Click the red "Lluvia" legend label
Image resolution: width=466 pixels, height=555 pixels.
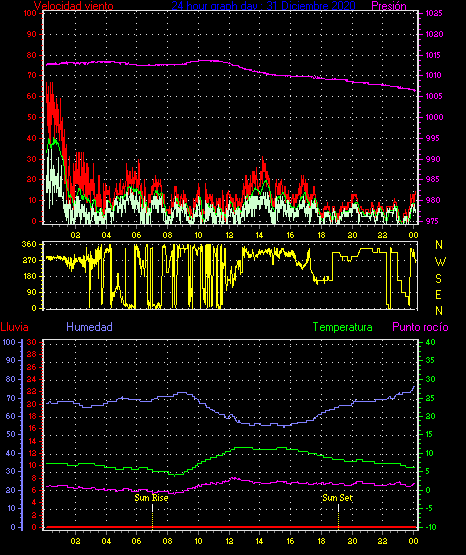point(15,327)
